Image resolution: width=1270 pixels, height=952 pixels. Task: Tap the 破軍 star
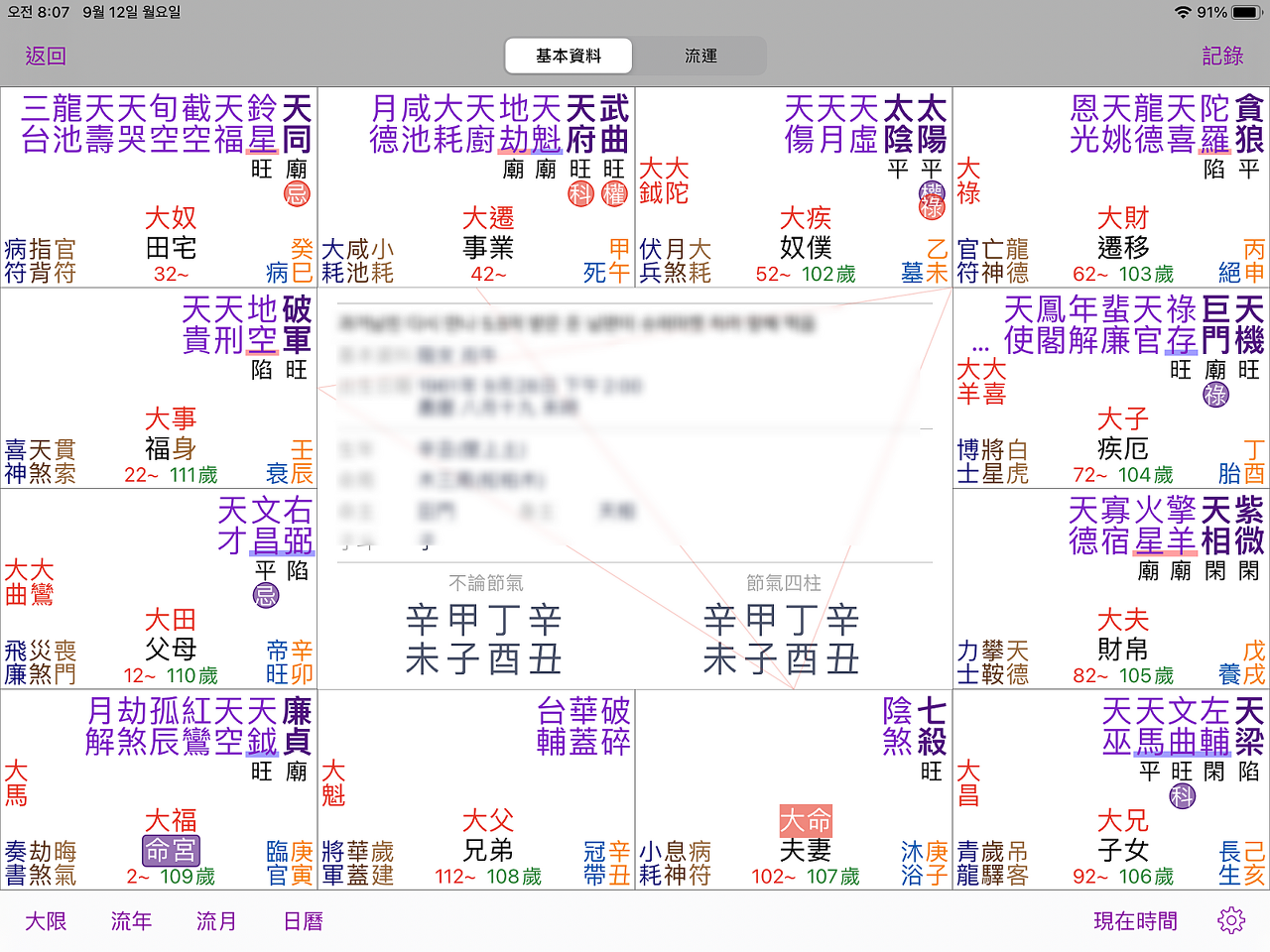[x=297, y=324]
